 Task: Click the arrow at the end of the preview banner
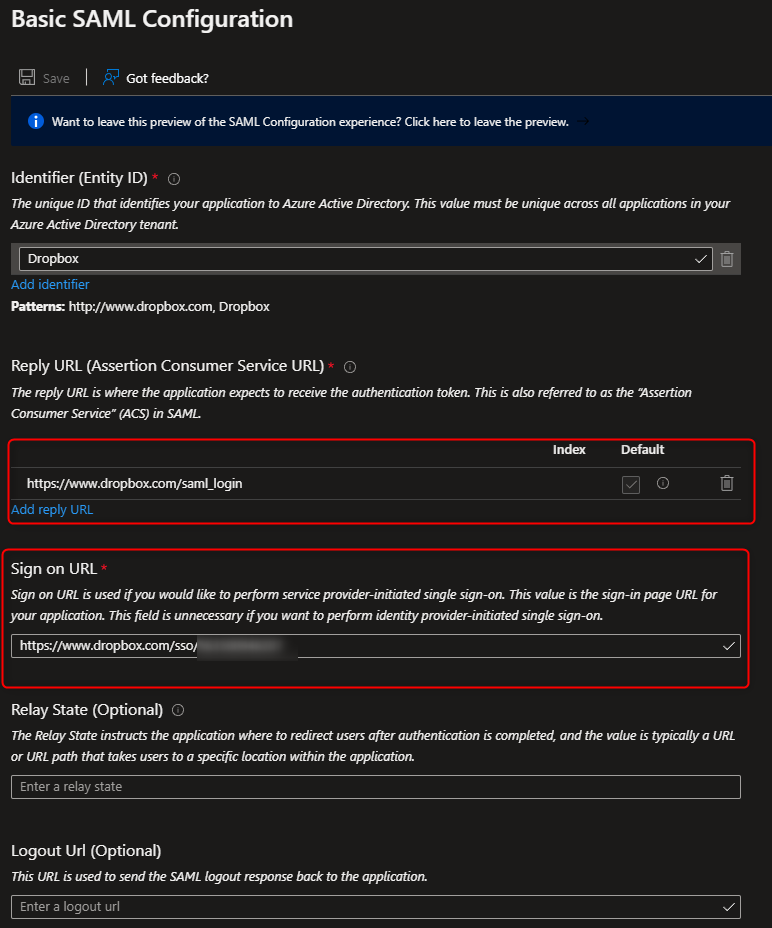pyautogui.click(x=583, y=121)
